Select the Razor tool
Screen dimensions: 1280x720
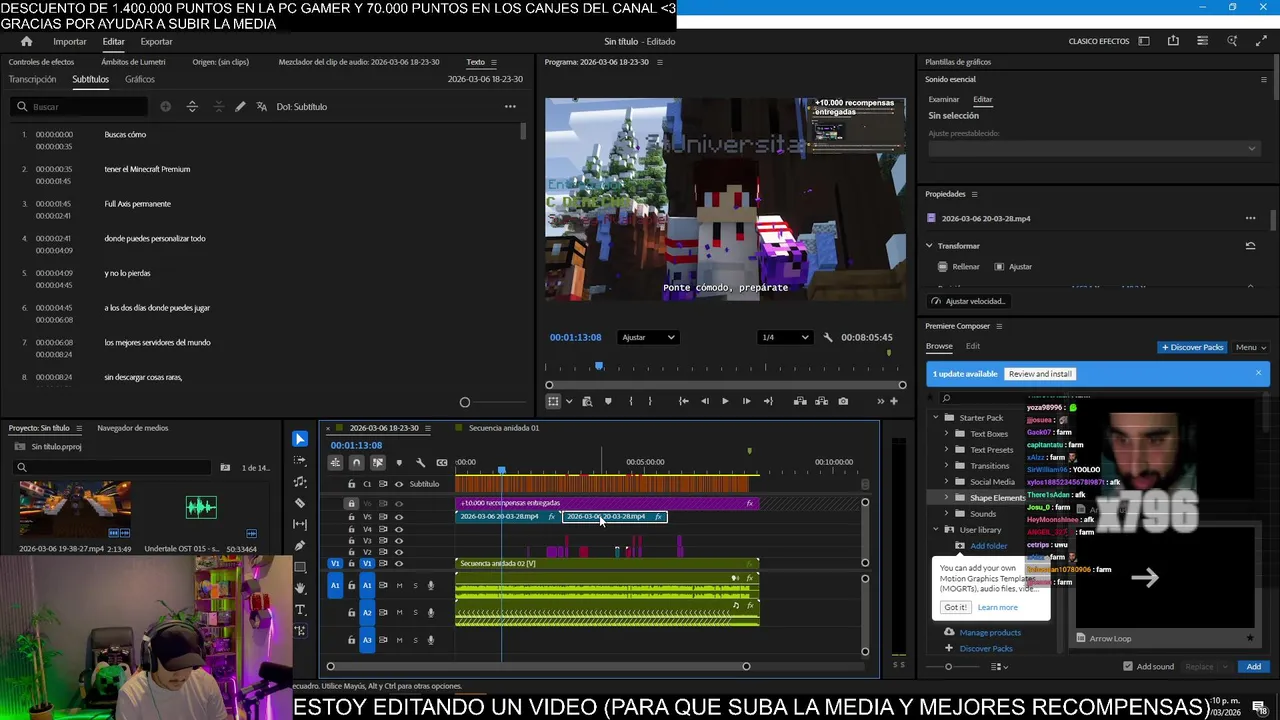(300, 503)
